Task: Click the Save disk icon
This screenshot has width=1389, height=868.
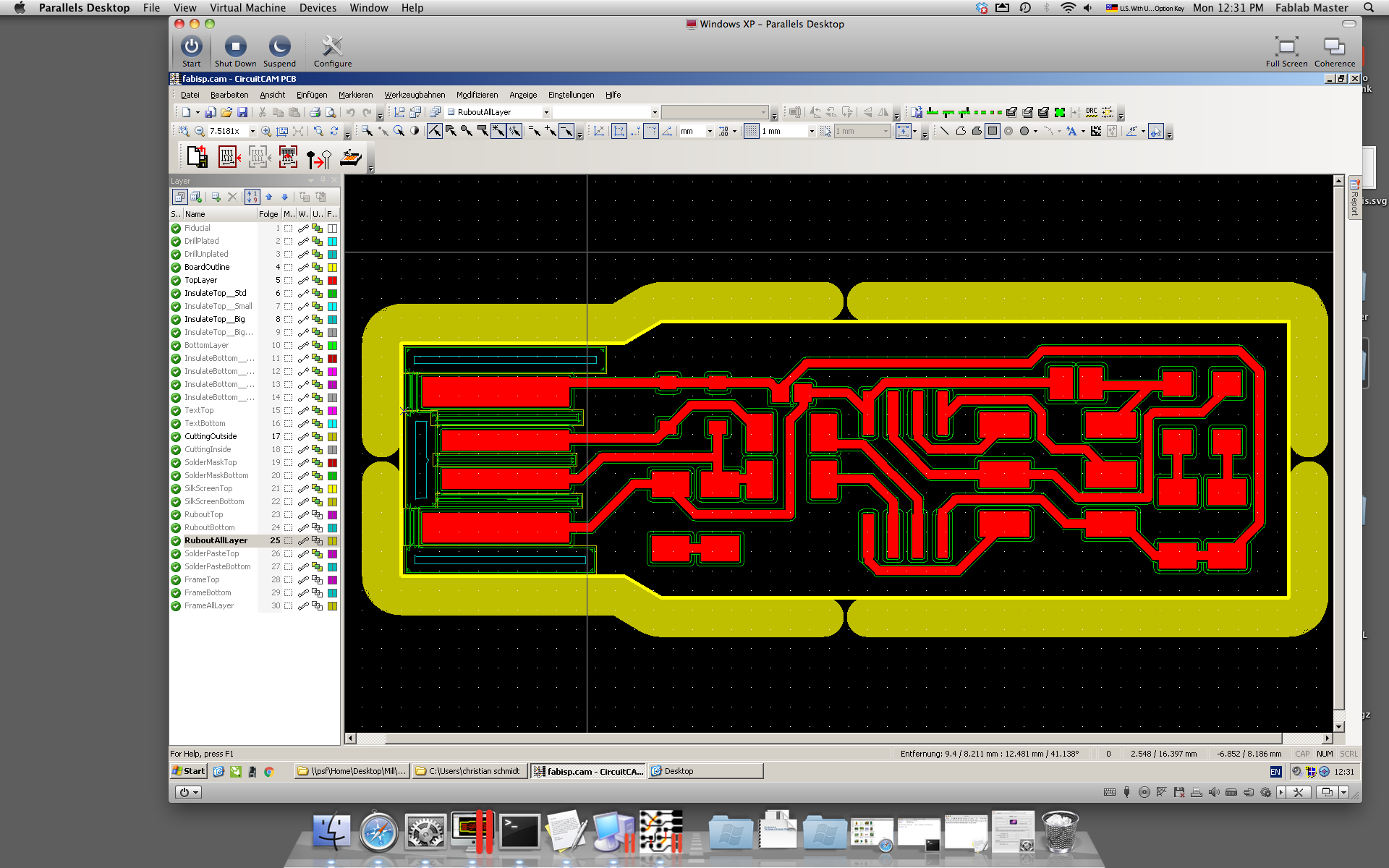Action: click(242, 112)
